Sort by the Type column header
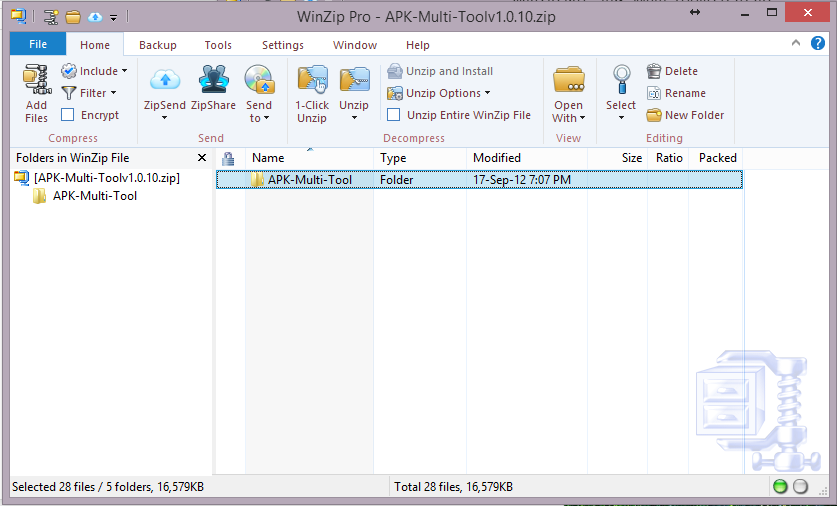 [x=420, y=158]
